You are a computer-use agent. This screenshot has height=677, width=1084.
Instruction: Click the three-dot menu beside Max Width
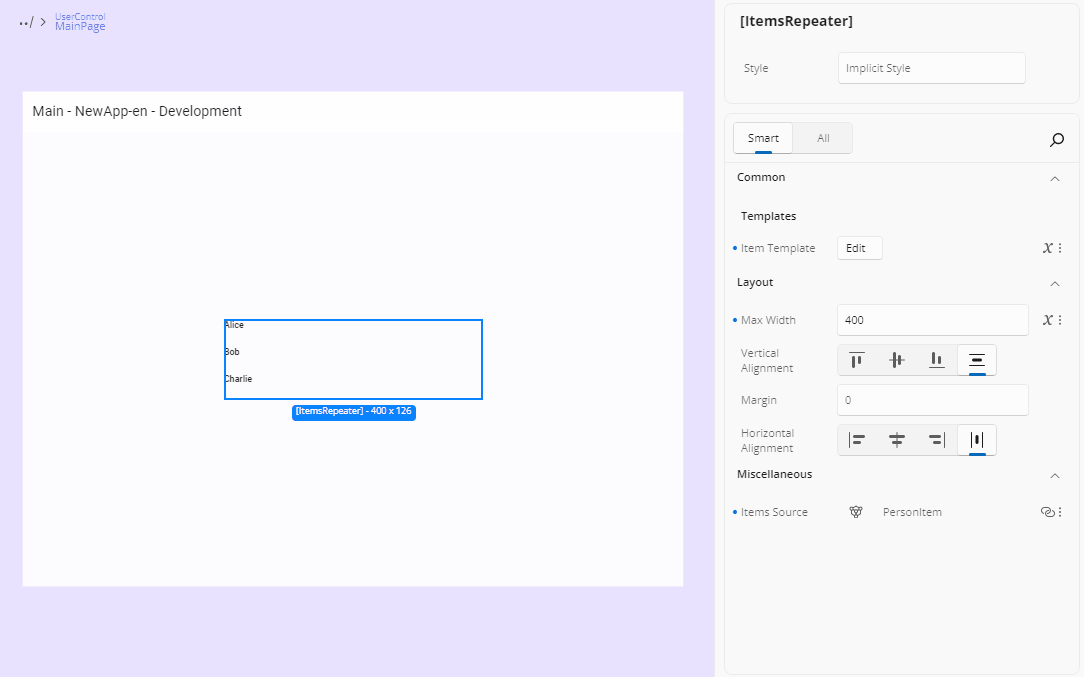click(x=1060, y=319)
